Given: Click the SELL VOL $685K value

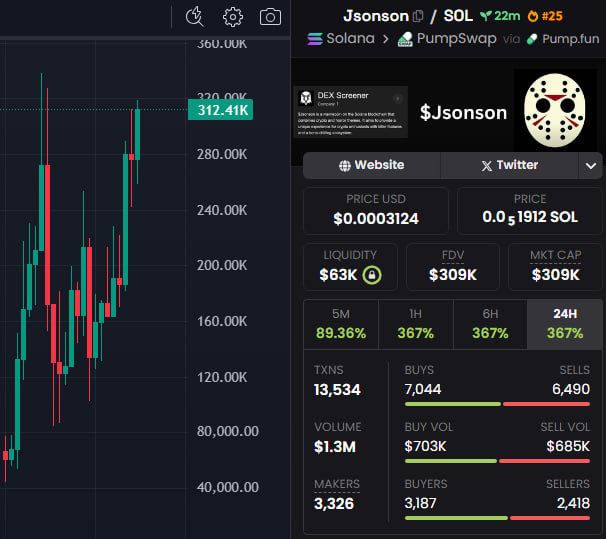Looking at the screenshot, I should coord(568,446).
